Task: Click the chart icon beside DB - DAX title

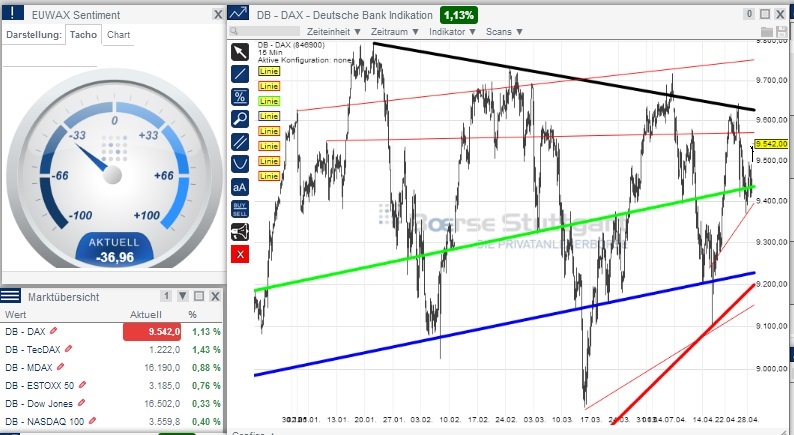Action: coord(239,13)
